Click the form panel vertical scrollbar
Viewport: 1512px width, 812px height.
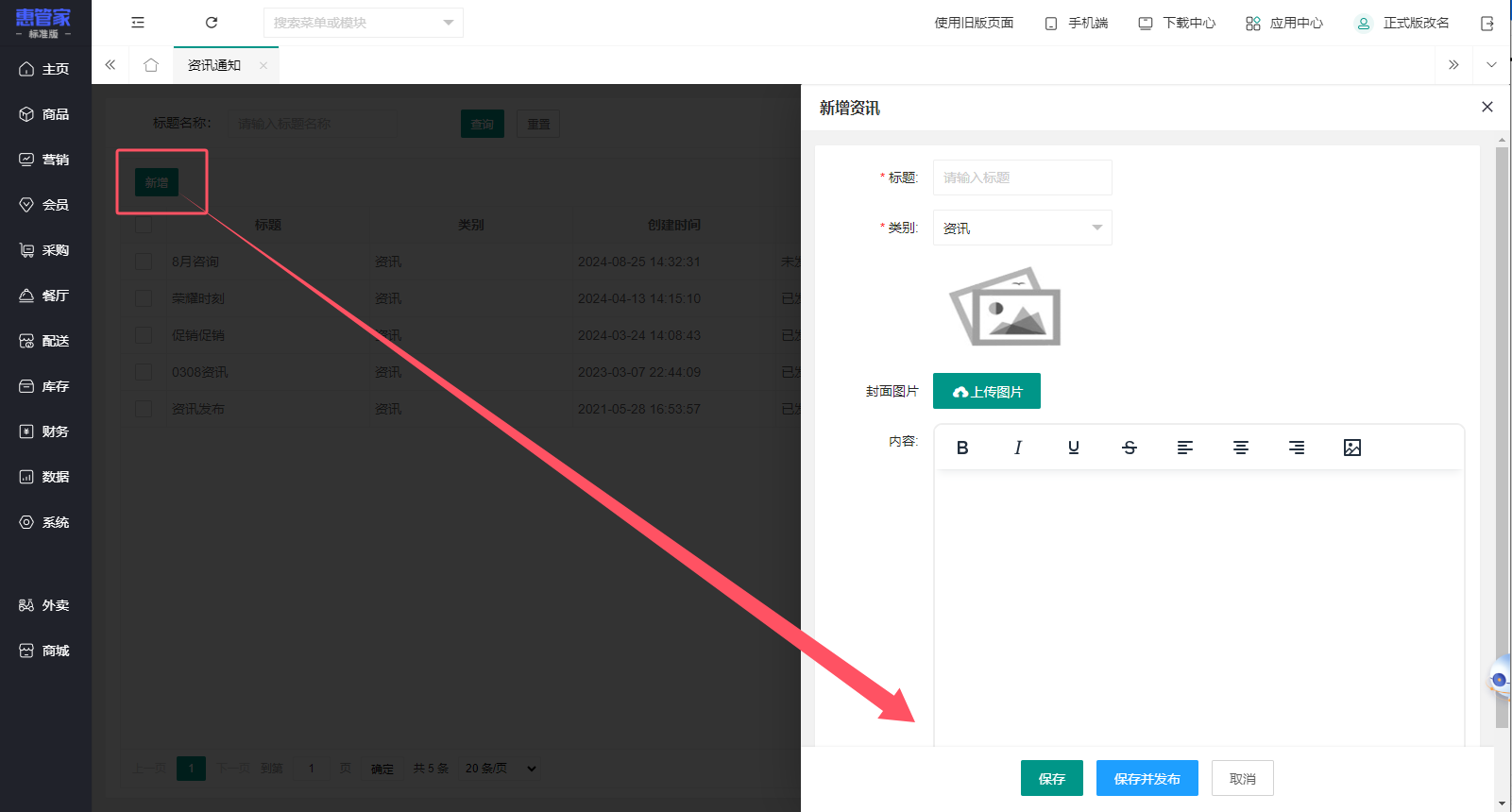click(x=1502, y=436)
